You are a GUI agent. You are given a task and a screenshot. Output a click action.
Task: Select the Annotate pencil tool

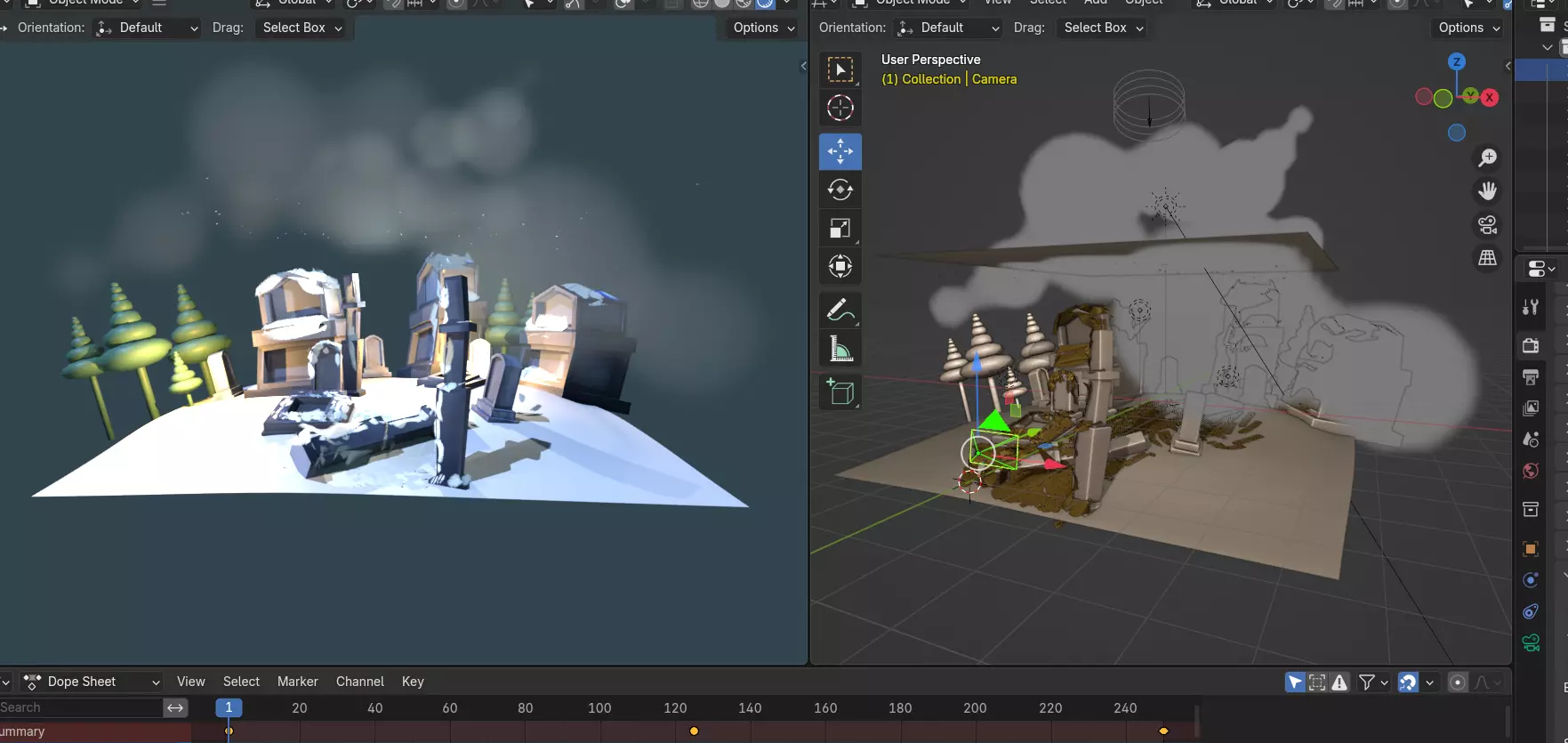click(840, 310)
